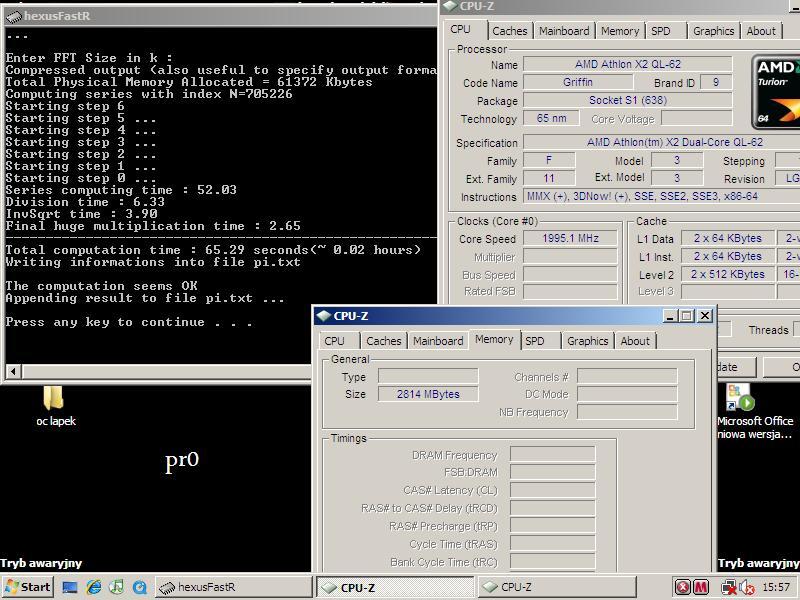800x600 pixels.
Task: Click the Family field value F
Action: [549, 160]
